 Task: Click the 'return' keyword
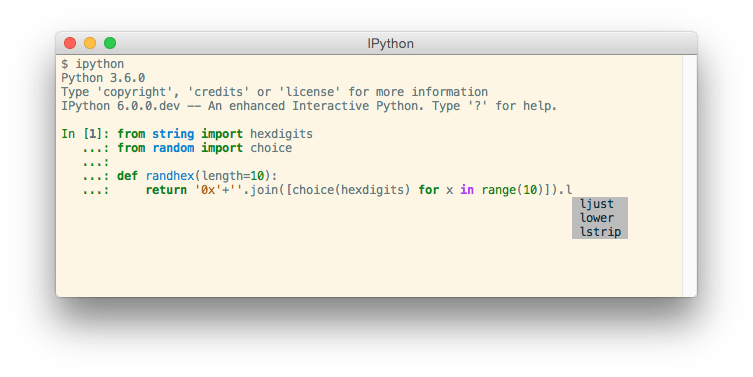click(166, 190)
